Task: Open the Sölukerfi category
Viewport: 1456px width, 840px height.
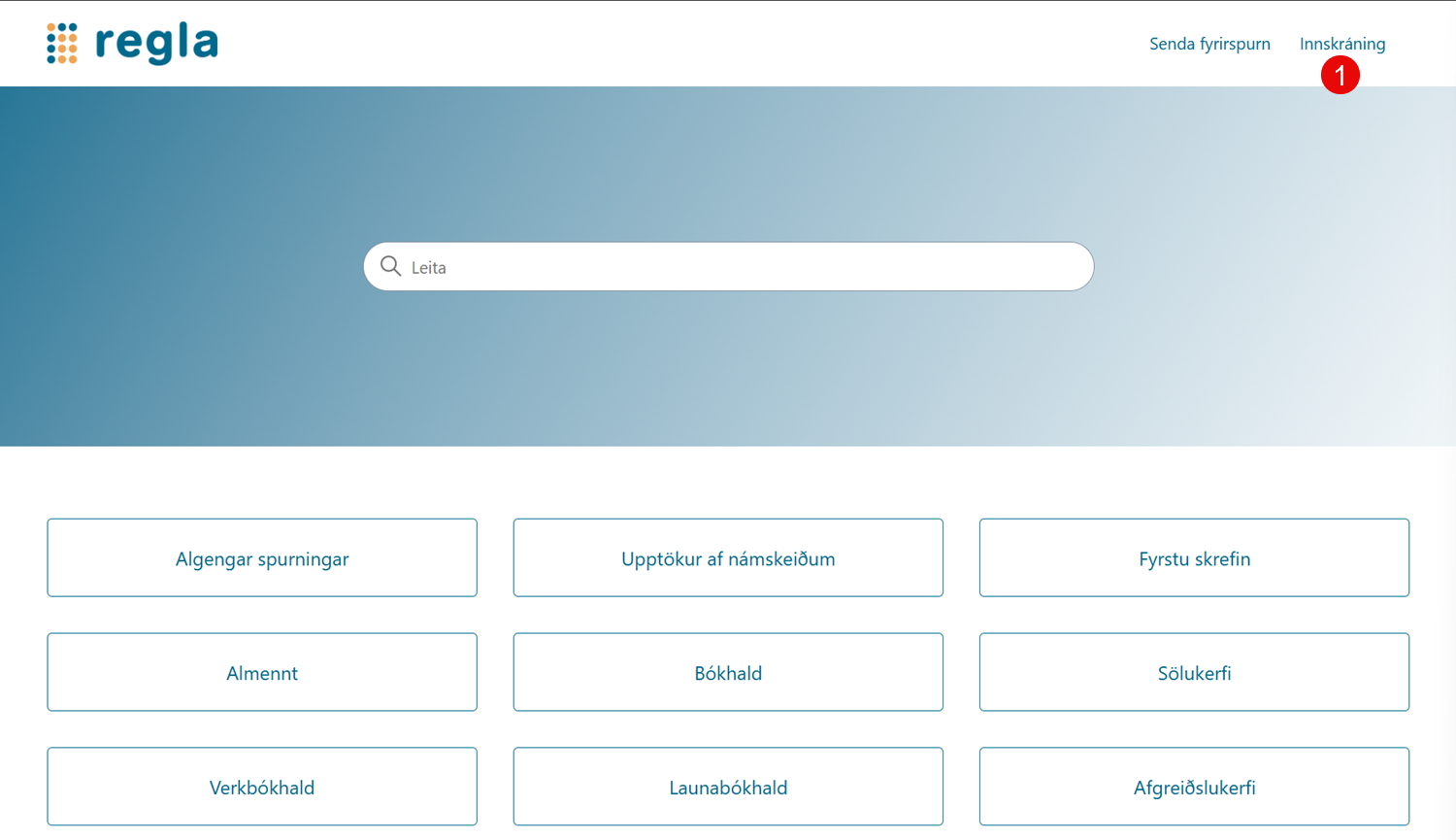Action: [1194, 673]
